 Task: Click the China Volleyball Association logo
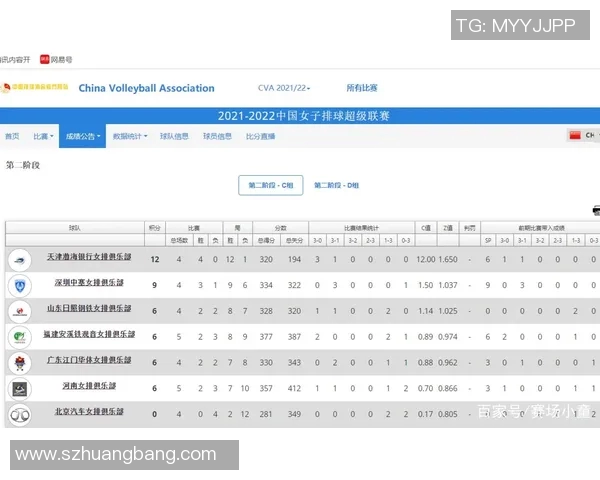tap(36, 88)
